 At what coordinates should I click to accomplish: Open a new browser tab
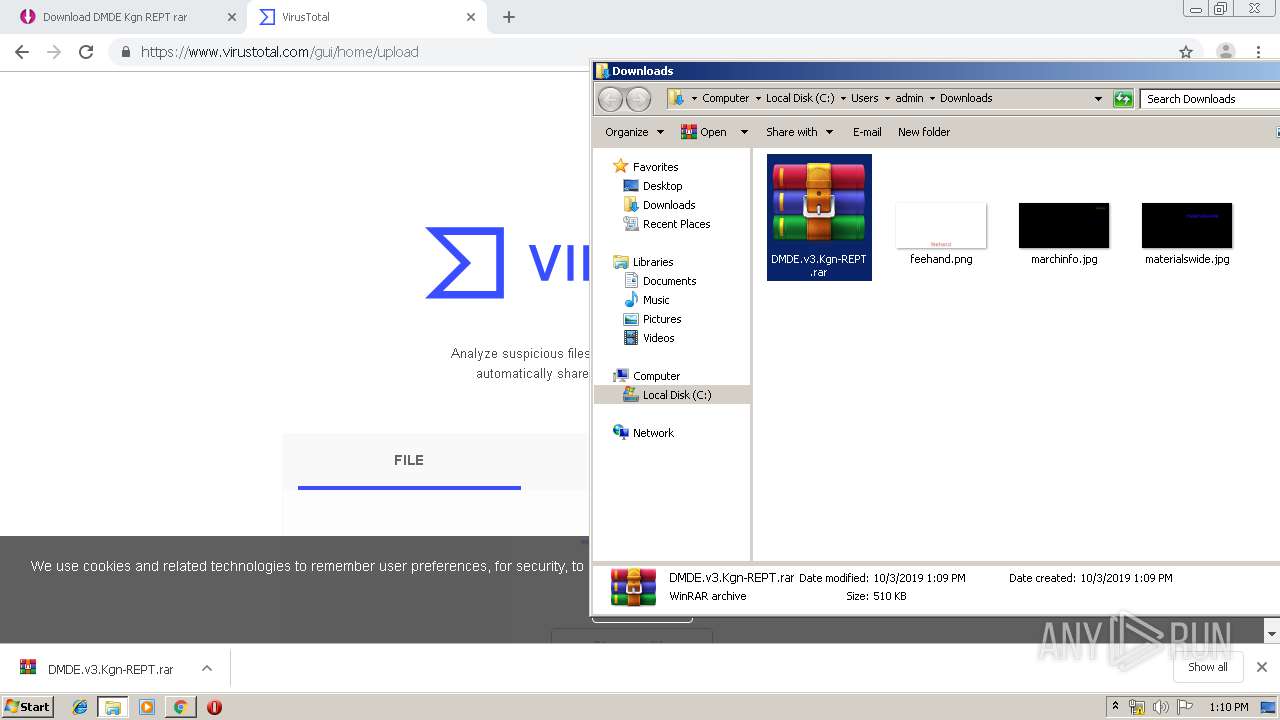[x=508, y=17]
